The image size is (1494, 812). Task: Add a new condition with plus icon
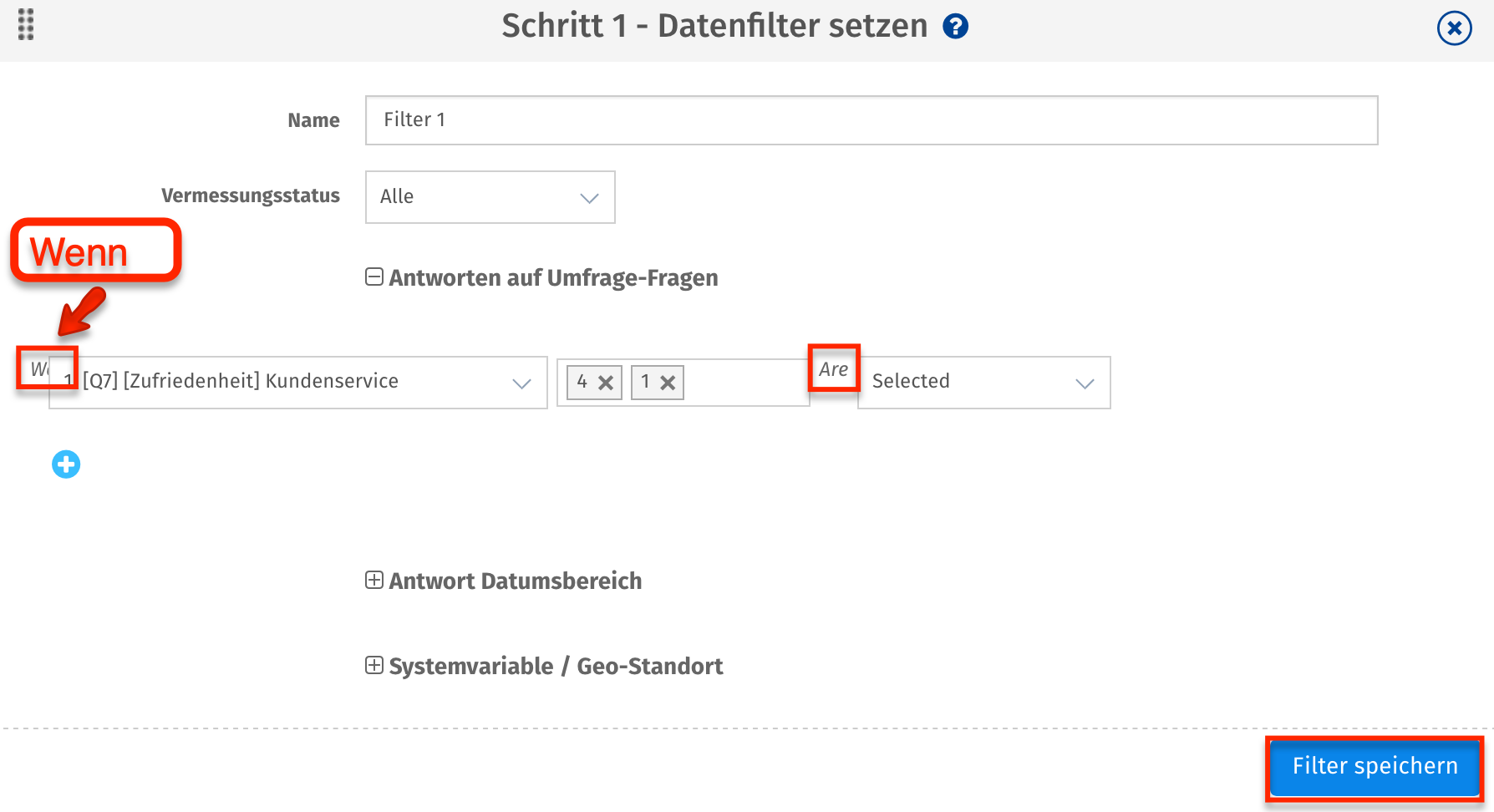point(66,464)
